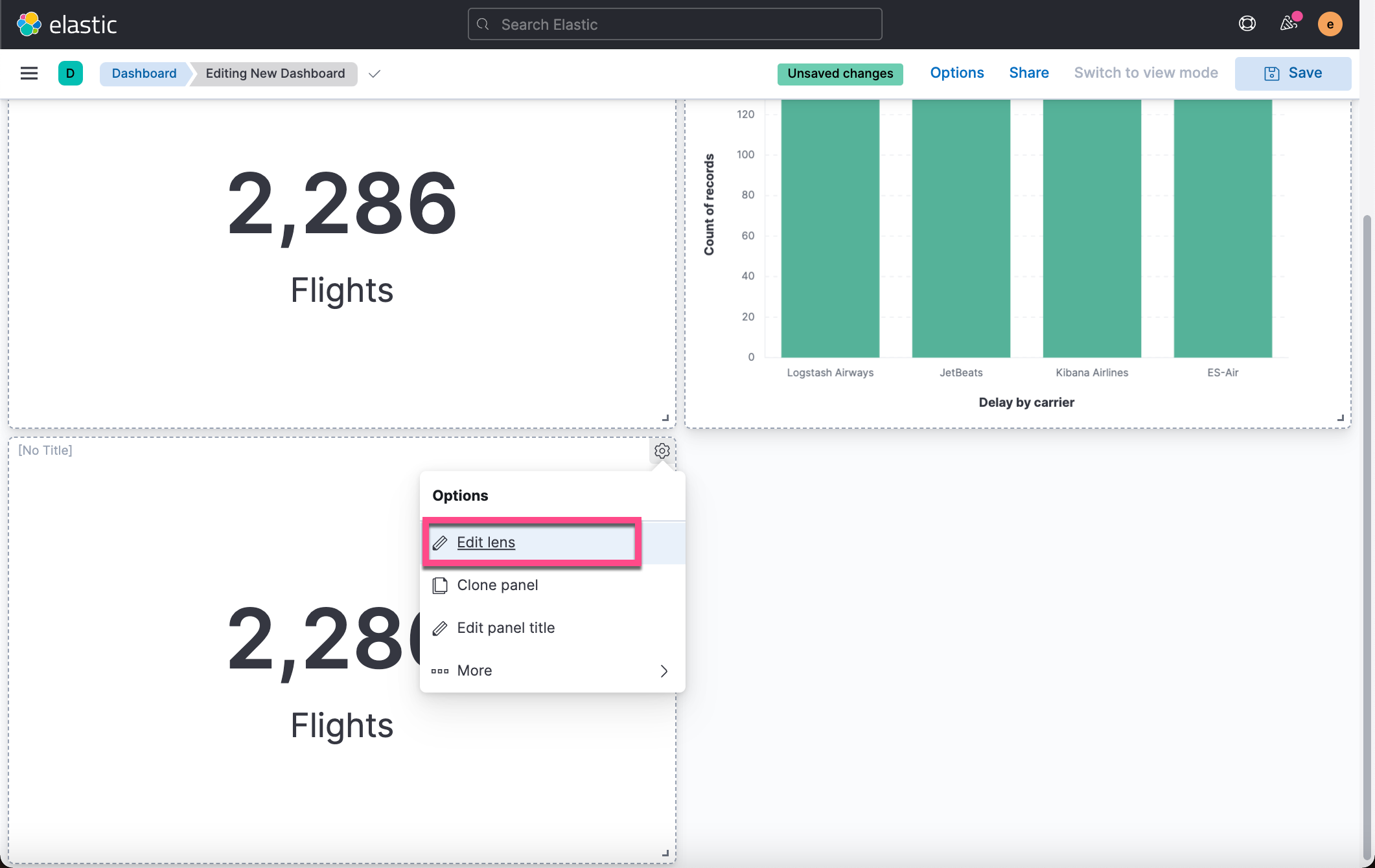Select Edit lens from panel options
Image resolution: width=1375 pixels, height=868 pixels.
point(486,542)
